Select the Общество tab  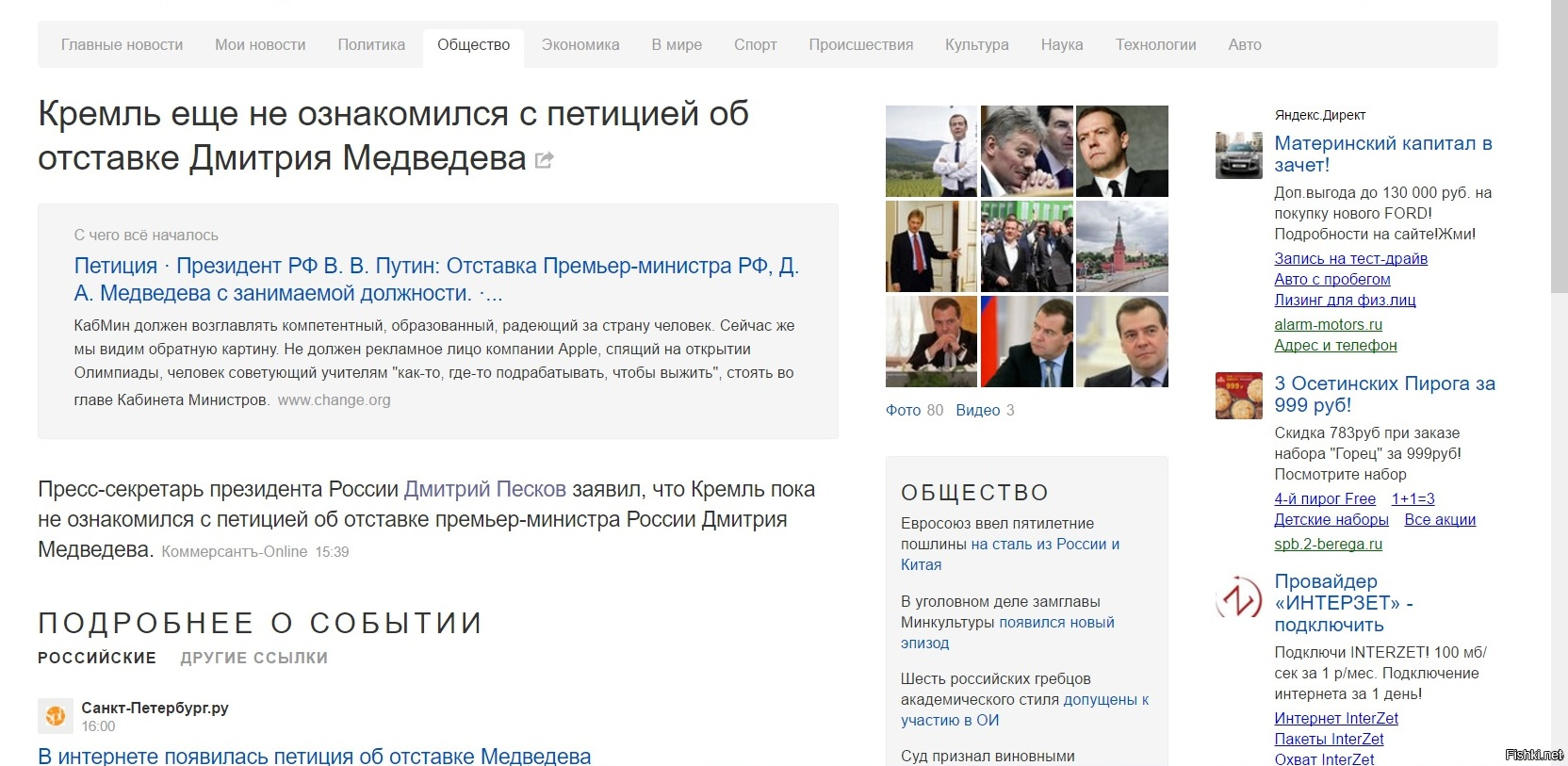[x=473, y=44]
